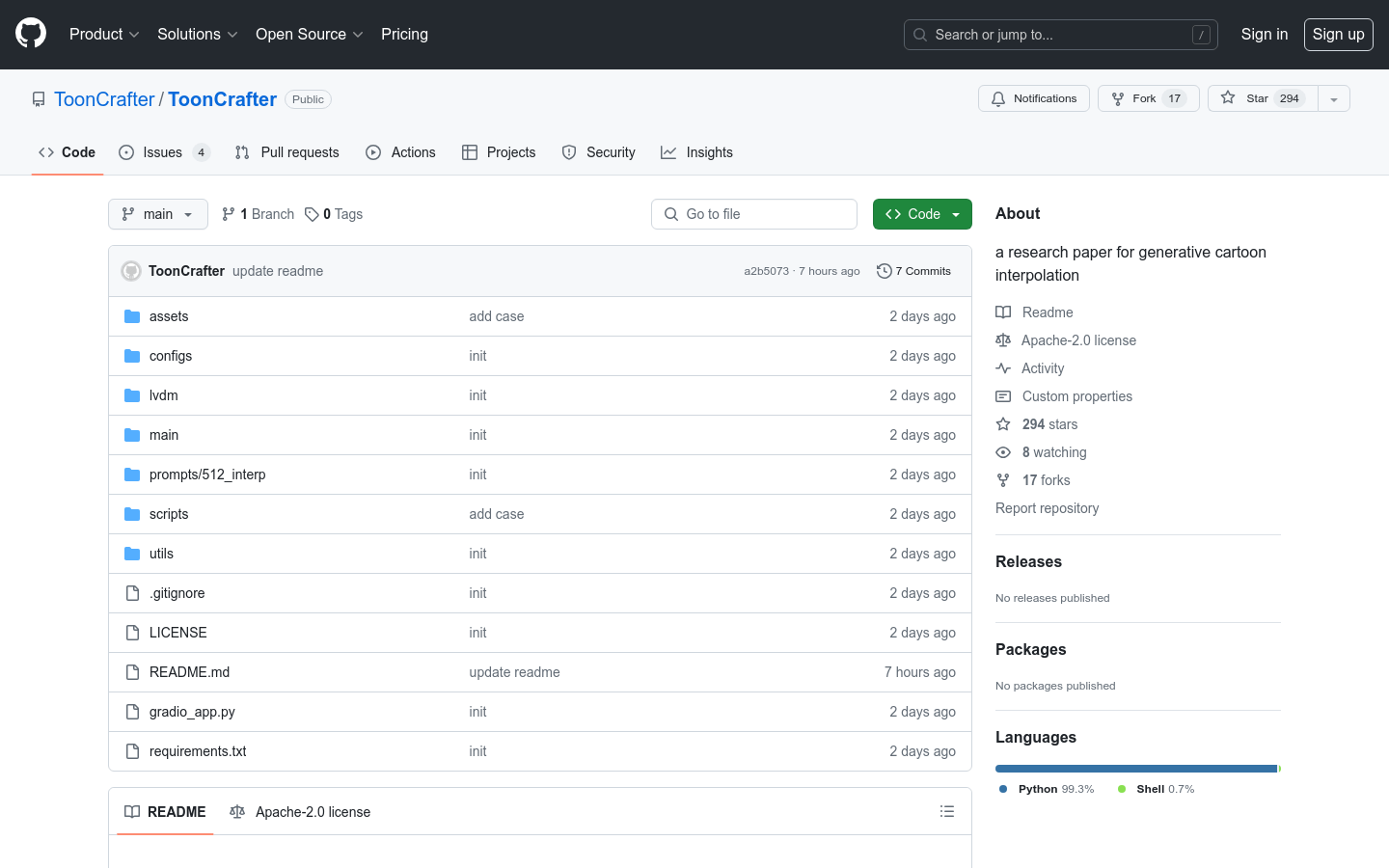
Task: Switch to the Issues tab
Action: pyautogui.click(x=163, y=152)
